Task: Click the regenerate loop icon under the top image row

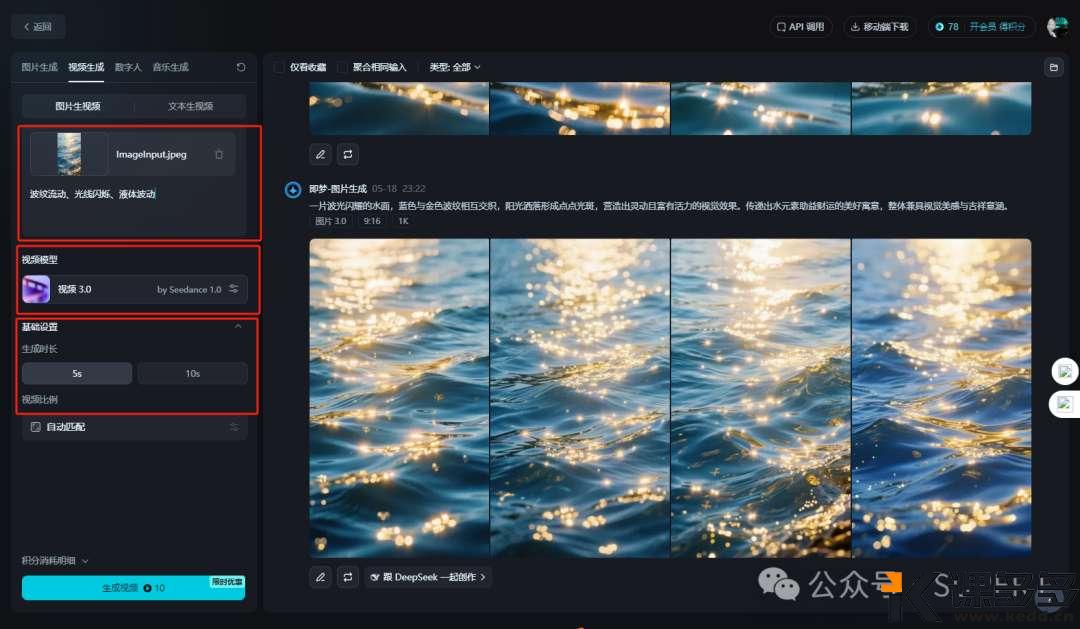Action: [x=348, y=154]
